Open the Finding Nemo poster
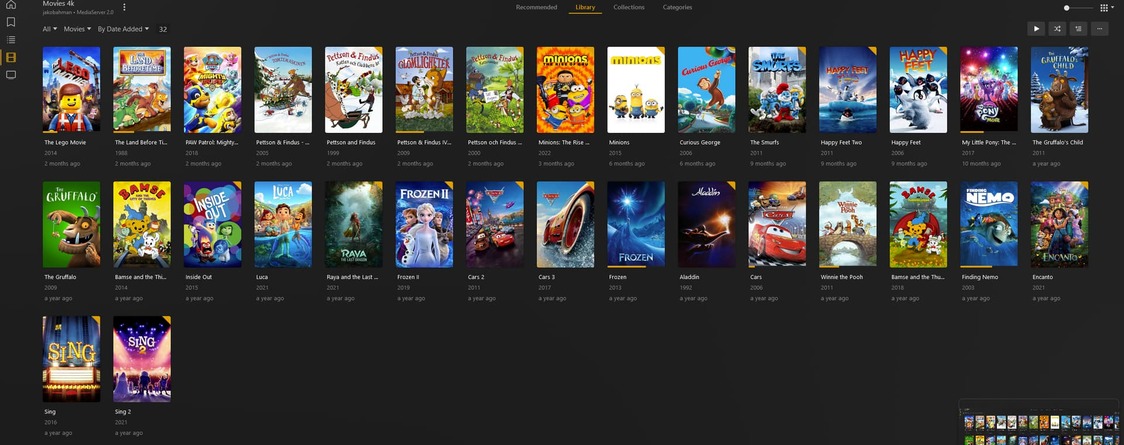 pos(989,224)
